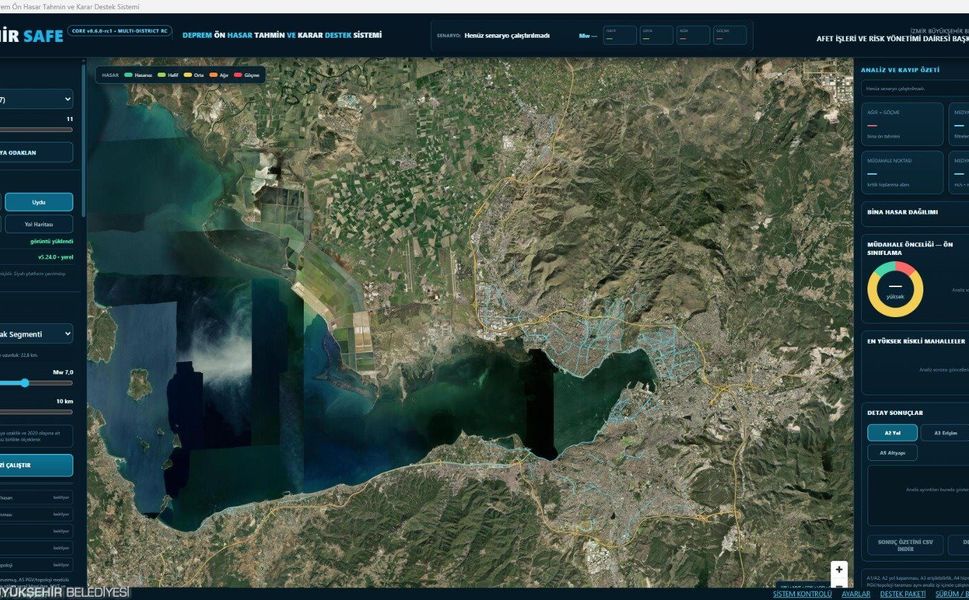Screen dimensions: 969x600
Task: Adjust the Mw 7,0 magnitude slider handle
Action: pos(25,383)
